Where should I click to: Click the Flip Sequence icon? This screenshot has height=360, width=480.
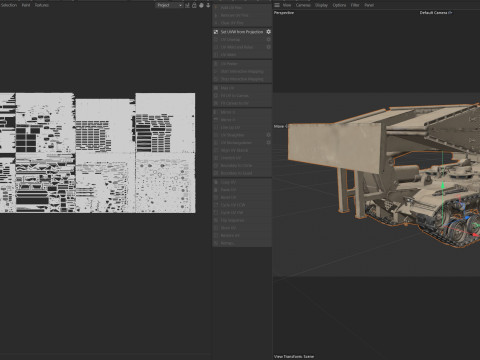(216, 220)
